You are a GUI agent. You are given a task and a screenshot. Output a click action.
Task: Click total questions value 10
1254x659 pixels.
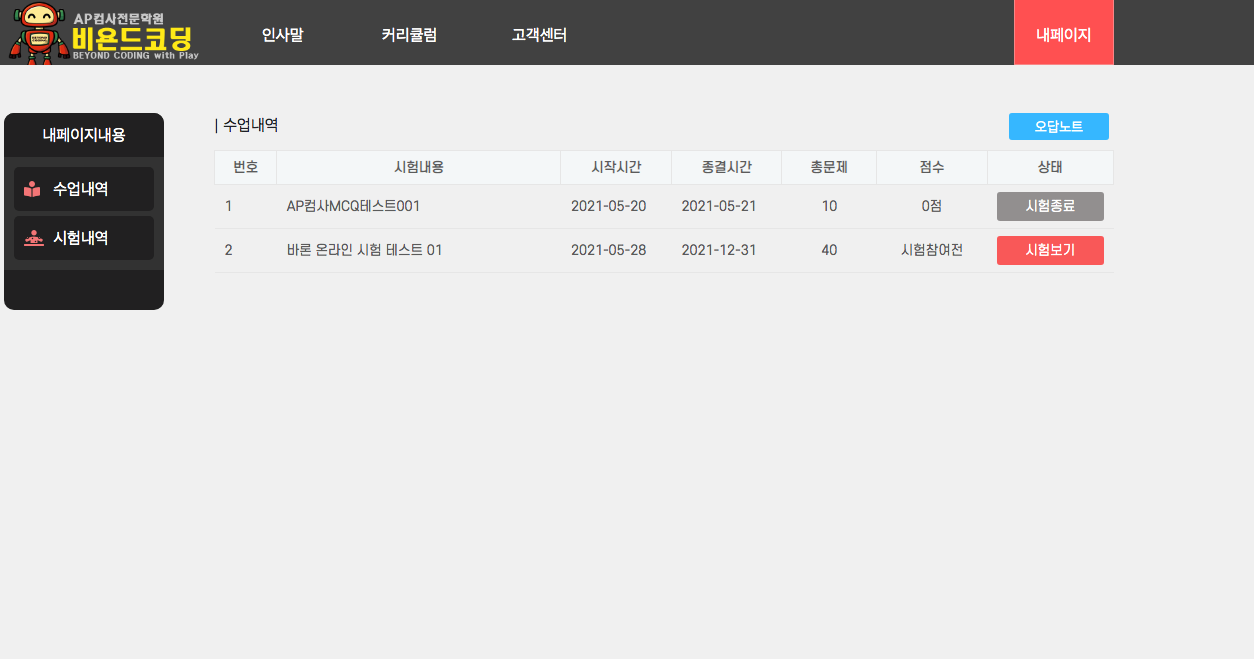[829, 206]
